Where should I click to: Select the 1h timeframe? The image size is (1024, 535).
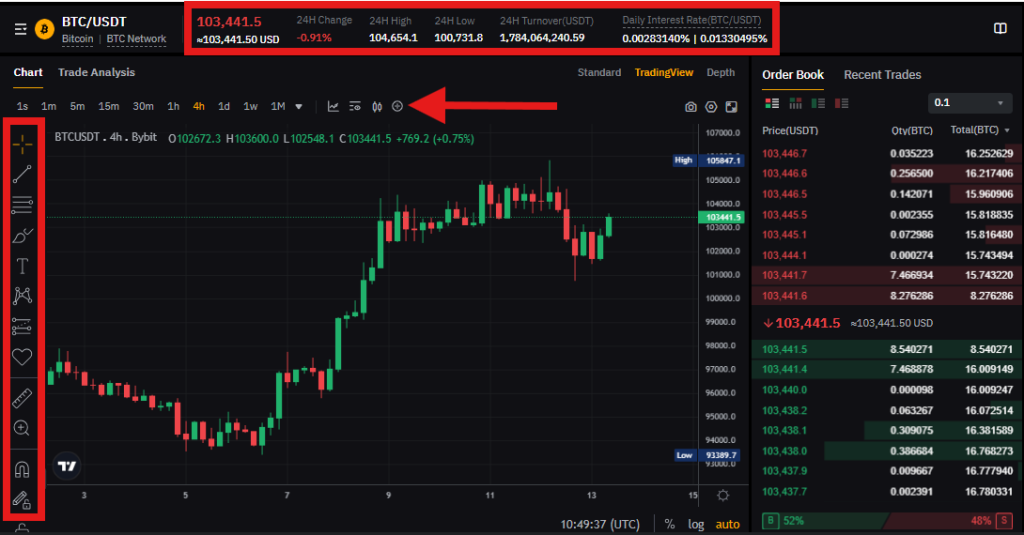(x=173, y=106)
